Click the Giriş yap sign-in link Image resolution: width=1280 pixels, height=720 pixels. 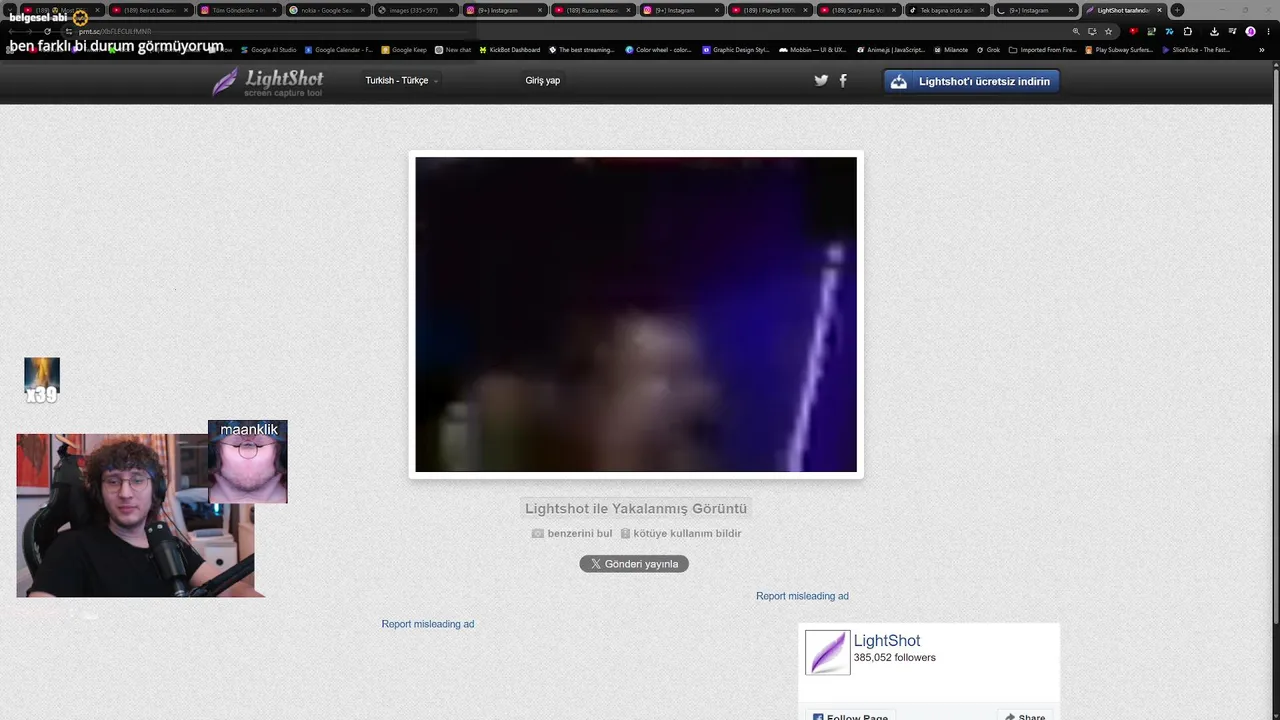tap(543, 81)
